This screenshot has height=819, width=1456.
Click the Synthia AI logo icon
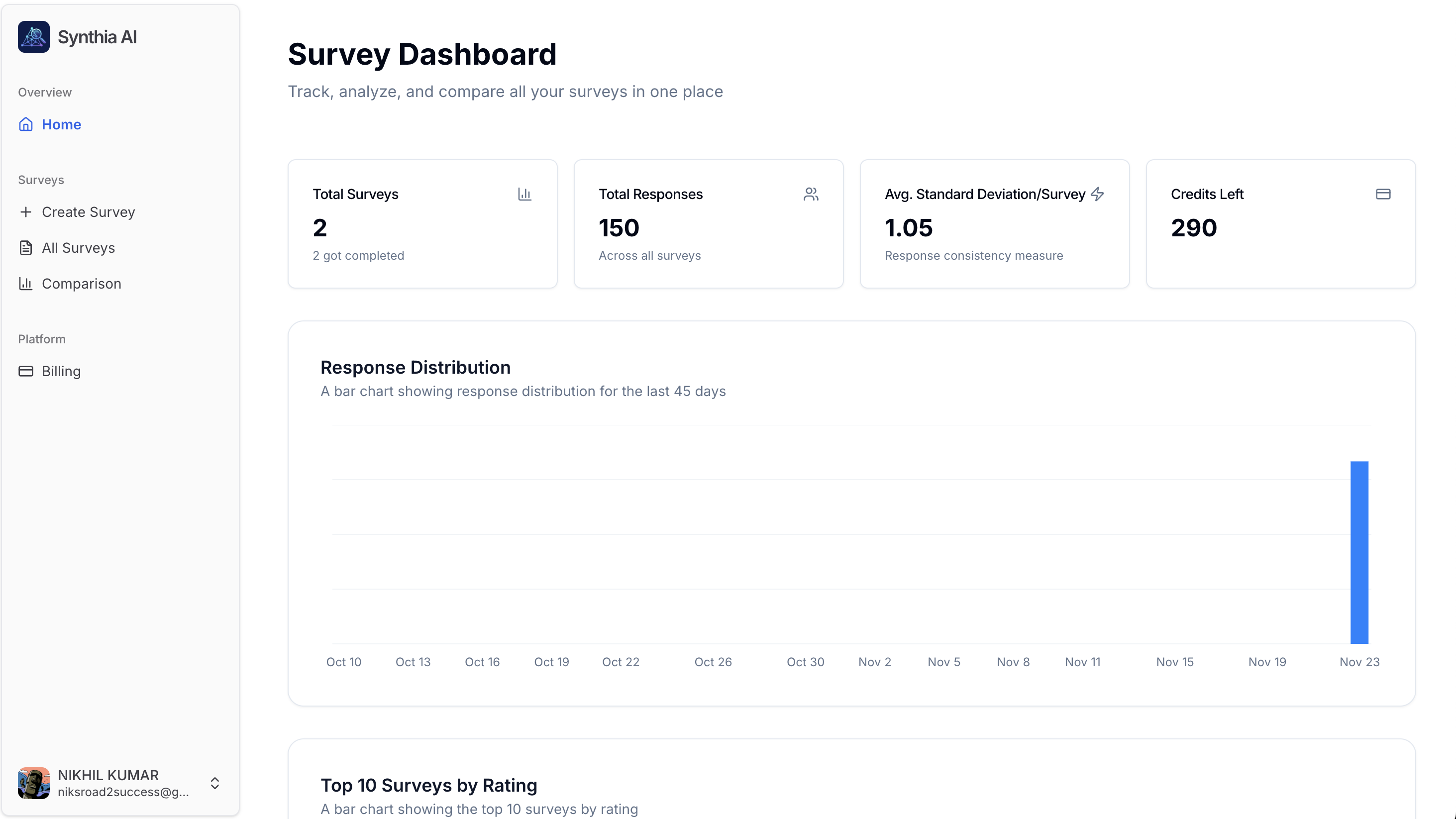[x=33, y=37]
